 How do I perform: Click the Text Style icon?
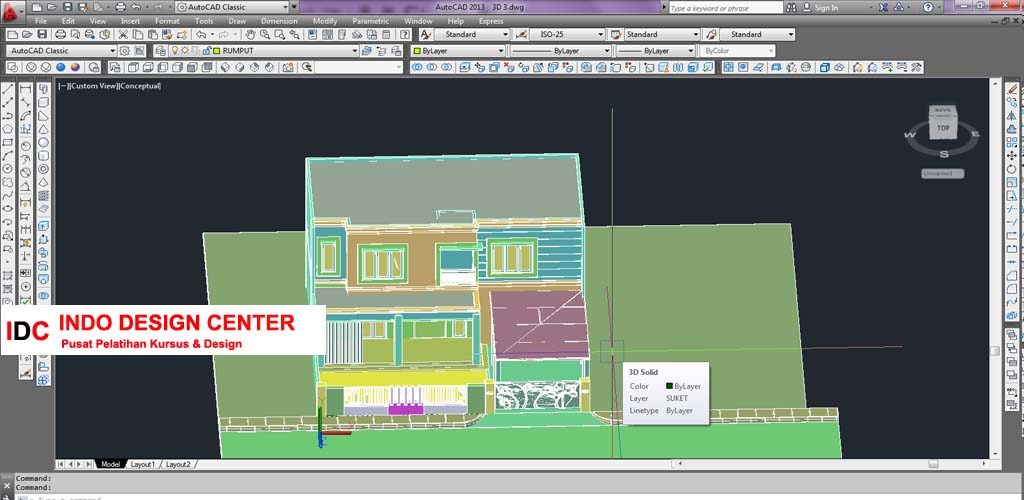click(x=426, y=35)
